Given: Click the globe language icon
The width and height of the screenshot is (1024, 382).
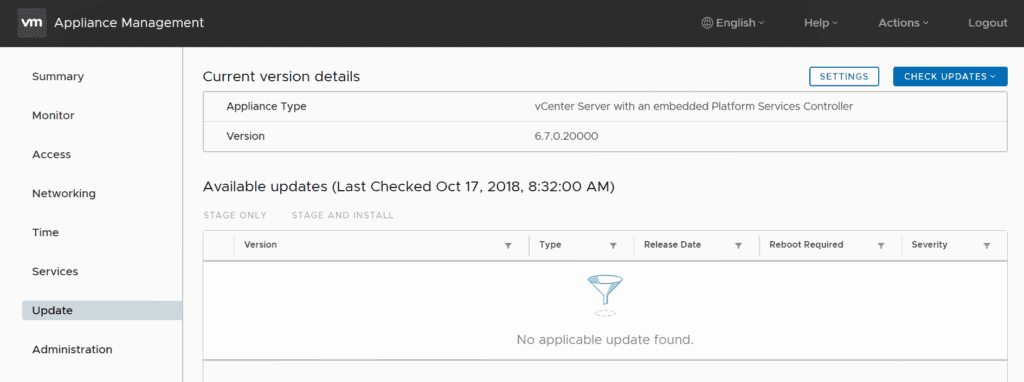Looking at the screenshot, I should 707,23.
